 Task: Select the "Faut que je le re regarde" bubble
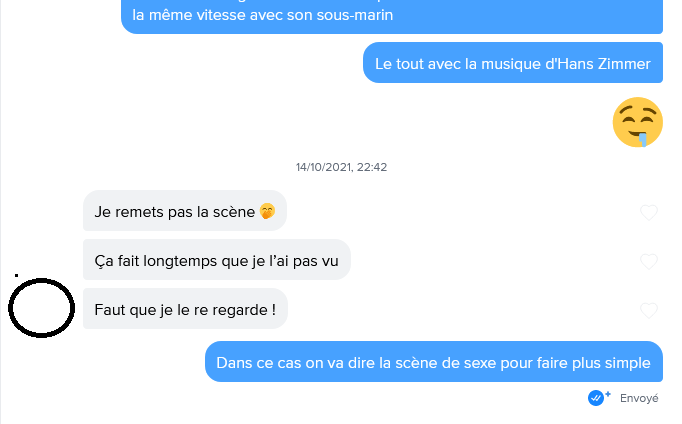(185, 309)
